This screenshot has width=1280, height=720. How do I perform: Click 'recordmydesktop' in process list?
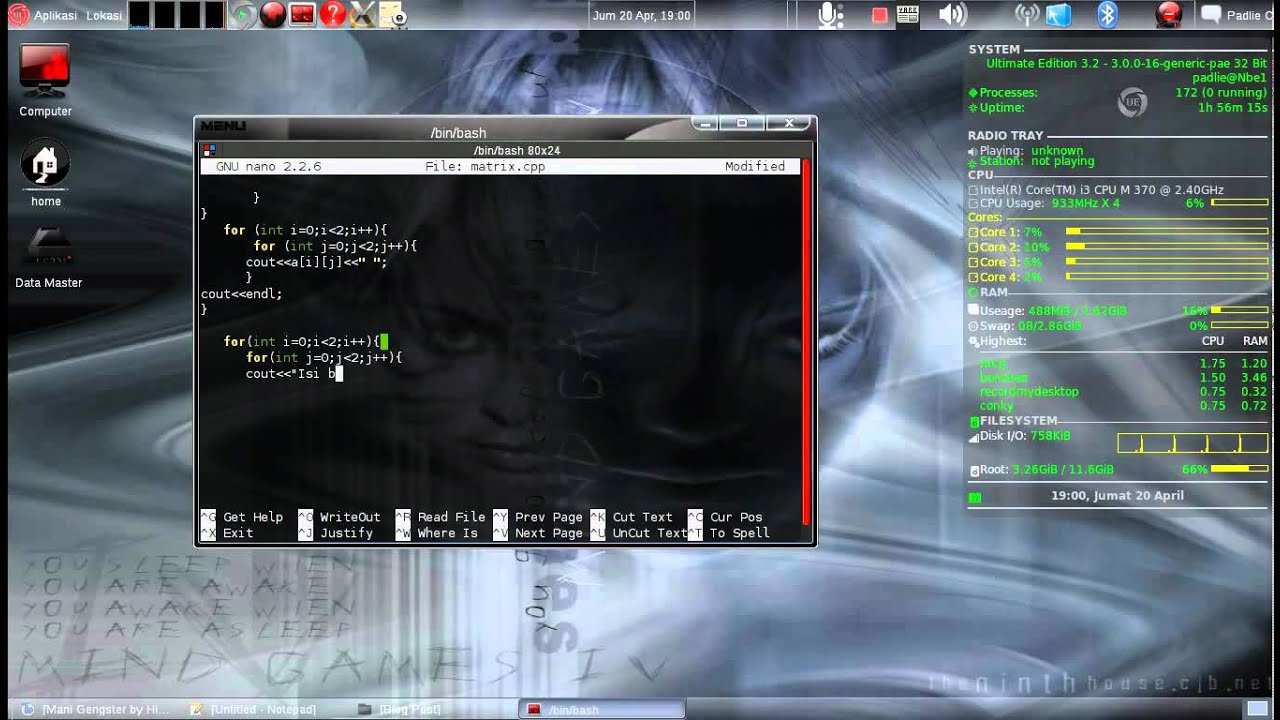coord(1029,392)
